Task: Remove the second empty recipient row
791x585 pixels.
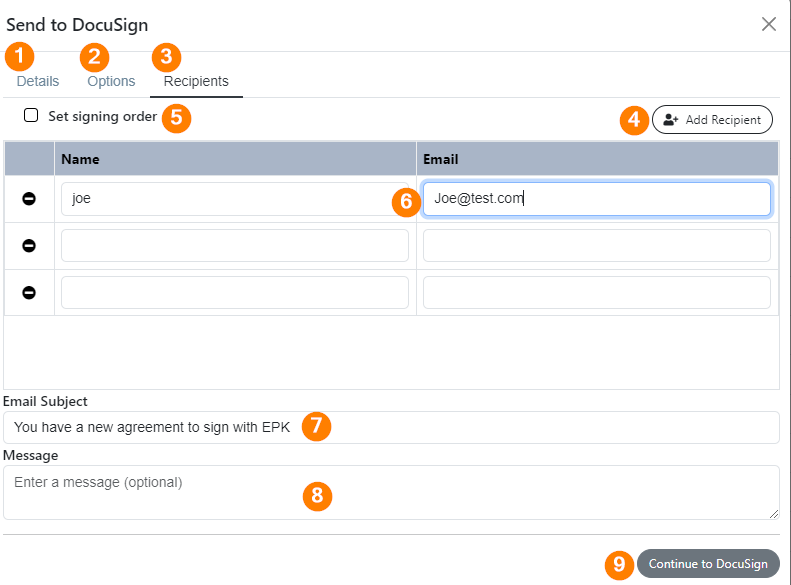Action: (29, 246)
